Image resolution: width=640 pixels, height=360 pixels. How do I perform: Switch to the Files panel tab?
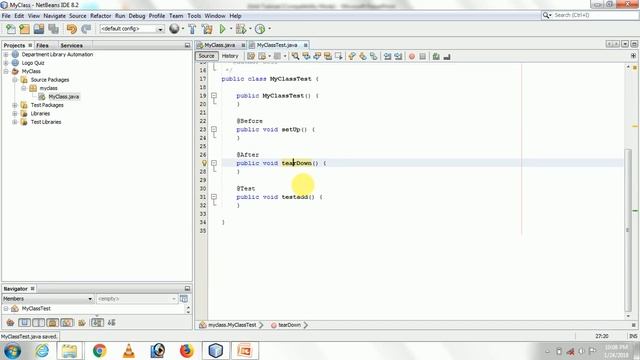tap(42, 45)
